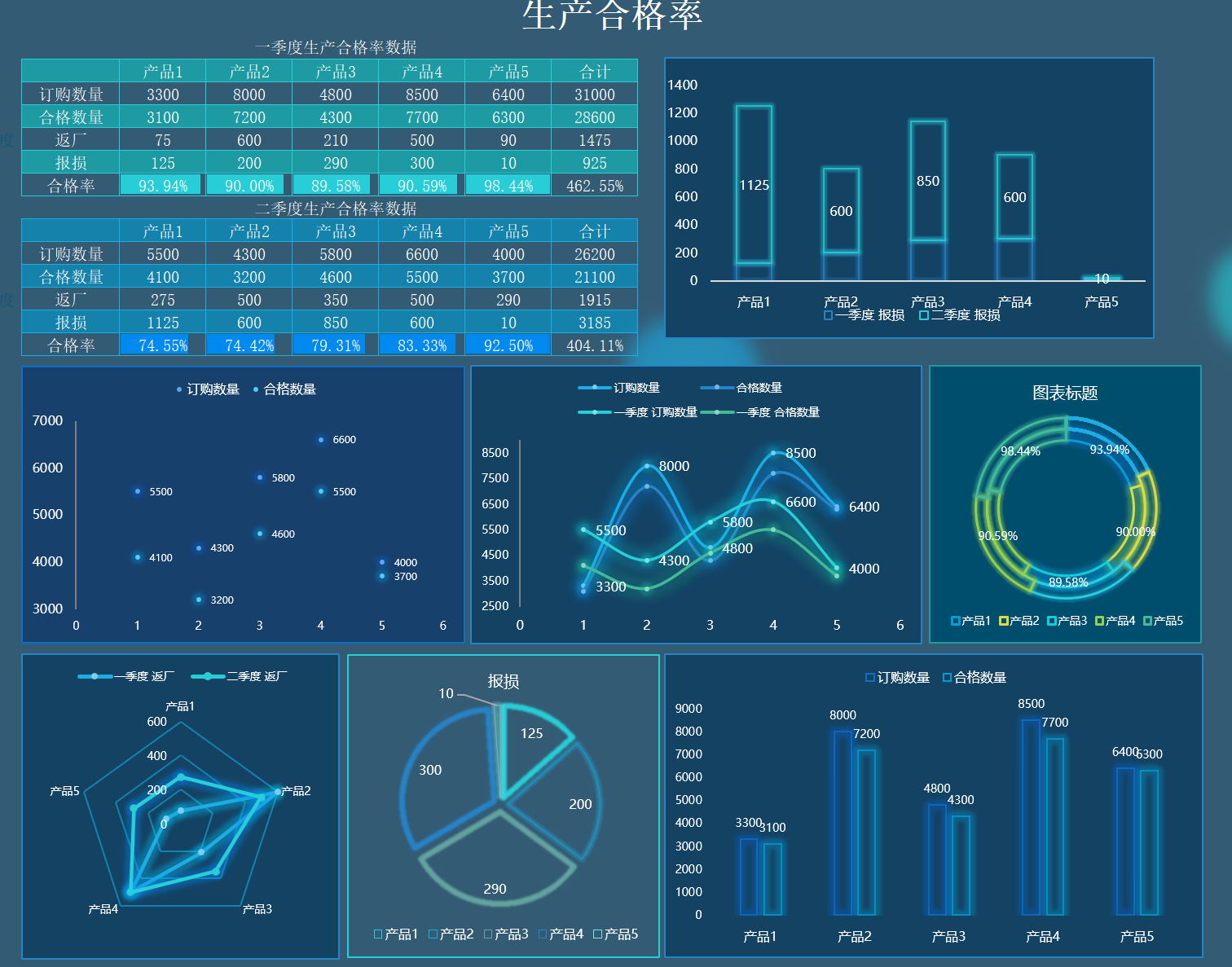Select the 404.11% total pass-rate cell
This screenshot has width=1232, height=967.
(x=595, y=345)
